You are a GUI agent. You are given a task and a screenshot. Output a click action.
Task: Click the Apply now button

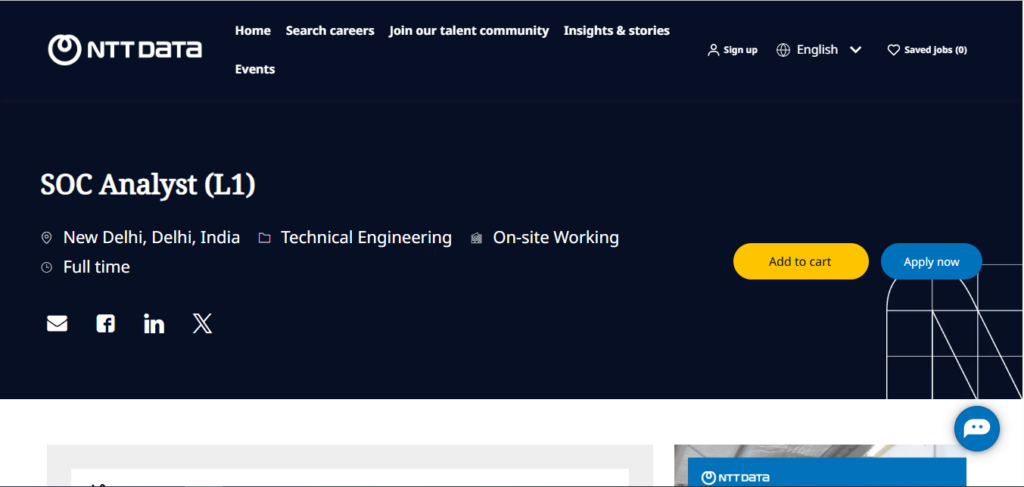coord(931,262)
